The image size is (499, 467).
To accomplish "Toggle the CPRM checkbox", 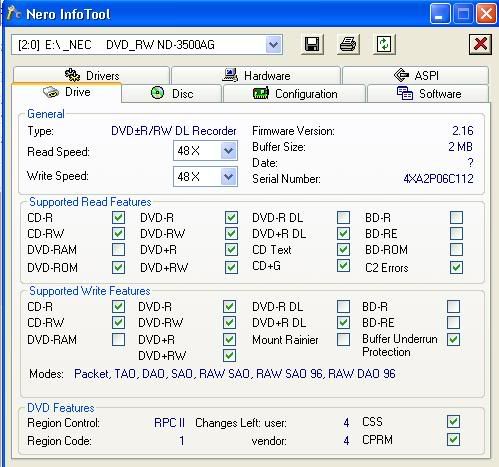I will [x=454, y=439].
